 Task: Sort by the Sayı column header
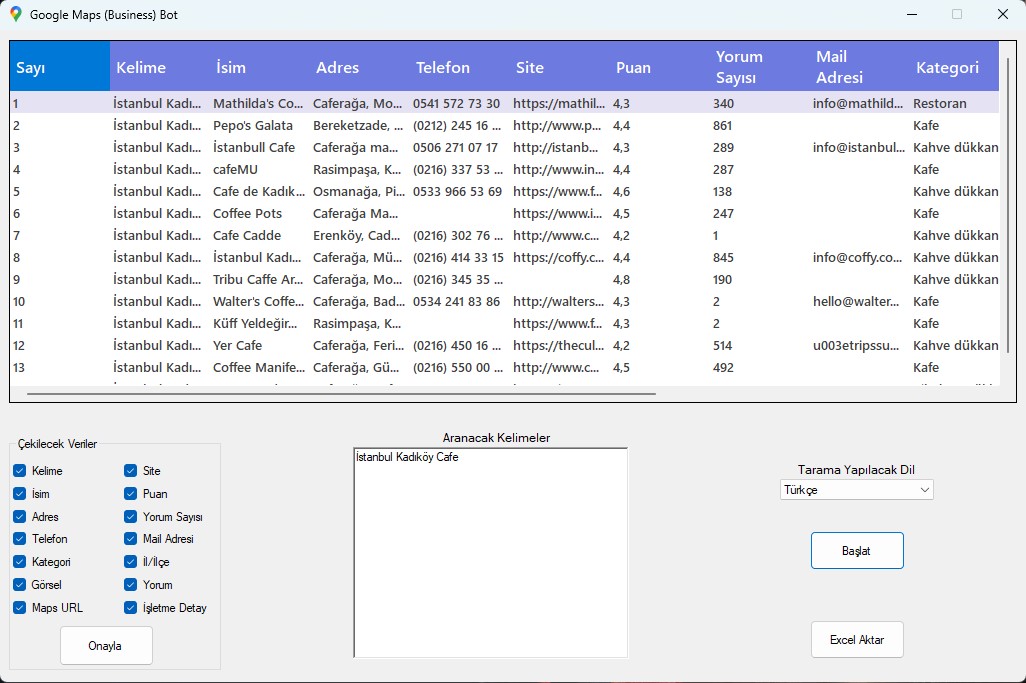pyautogui.click(x=60, y=67)
